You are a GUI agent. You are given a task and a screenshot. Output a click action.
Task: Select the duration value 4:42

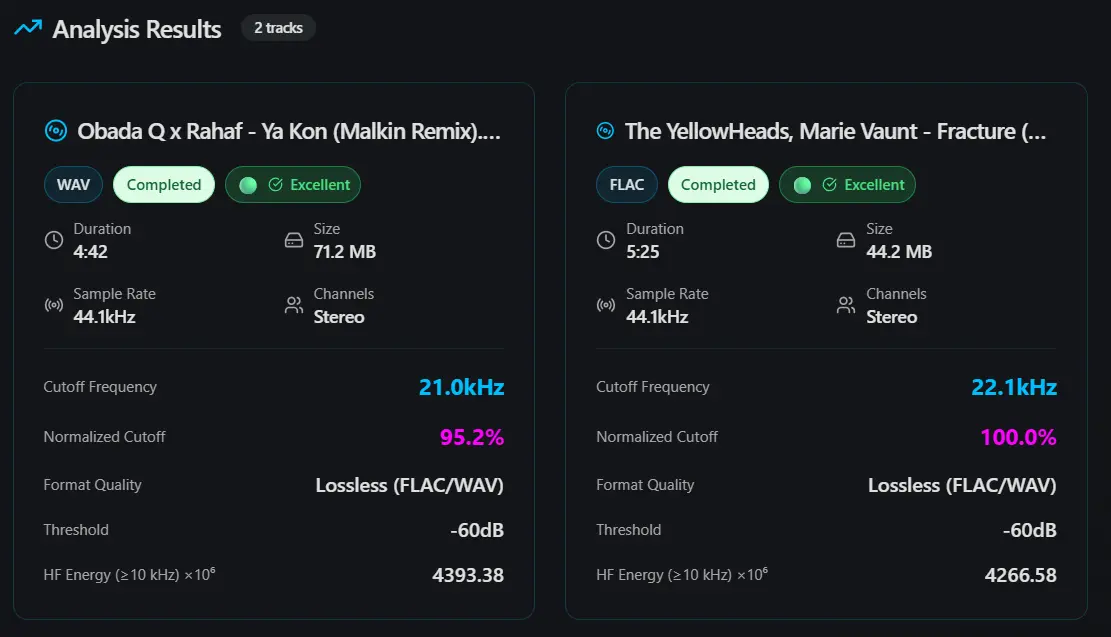click(x=91, y=252)
